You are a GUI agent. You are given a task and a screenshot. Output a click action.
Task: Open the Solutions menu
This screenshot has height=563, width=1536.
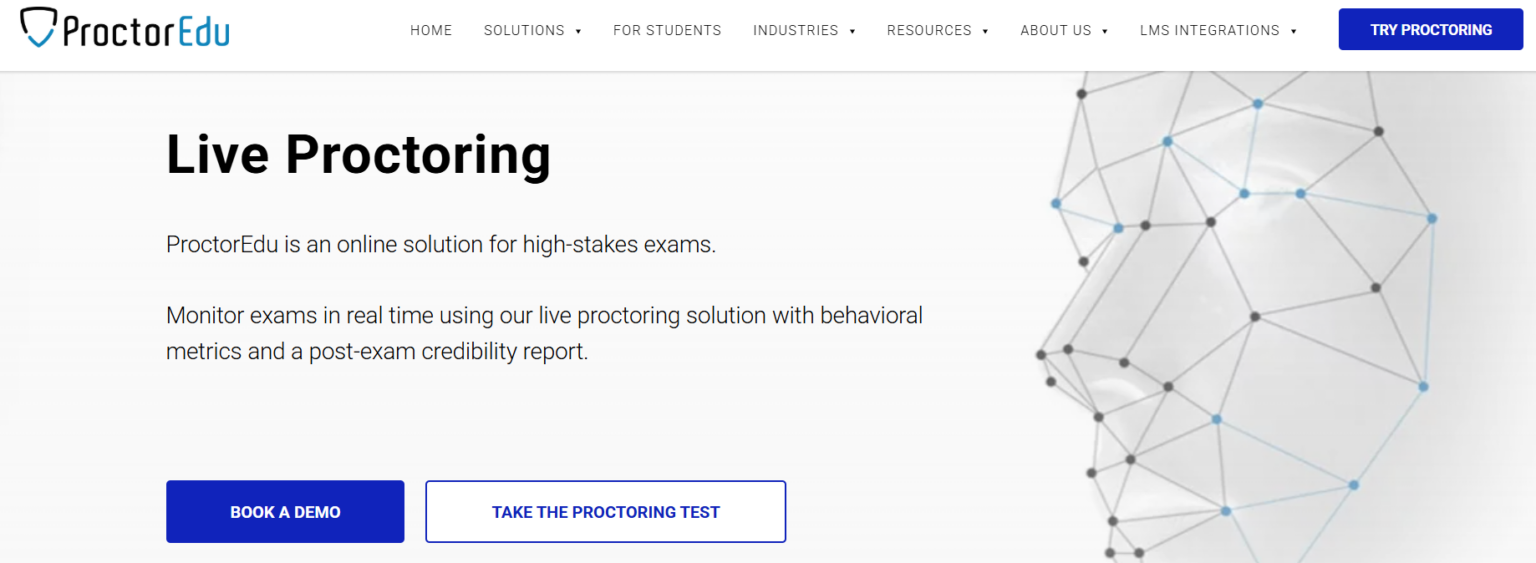click(x=524, y=31)
